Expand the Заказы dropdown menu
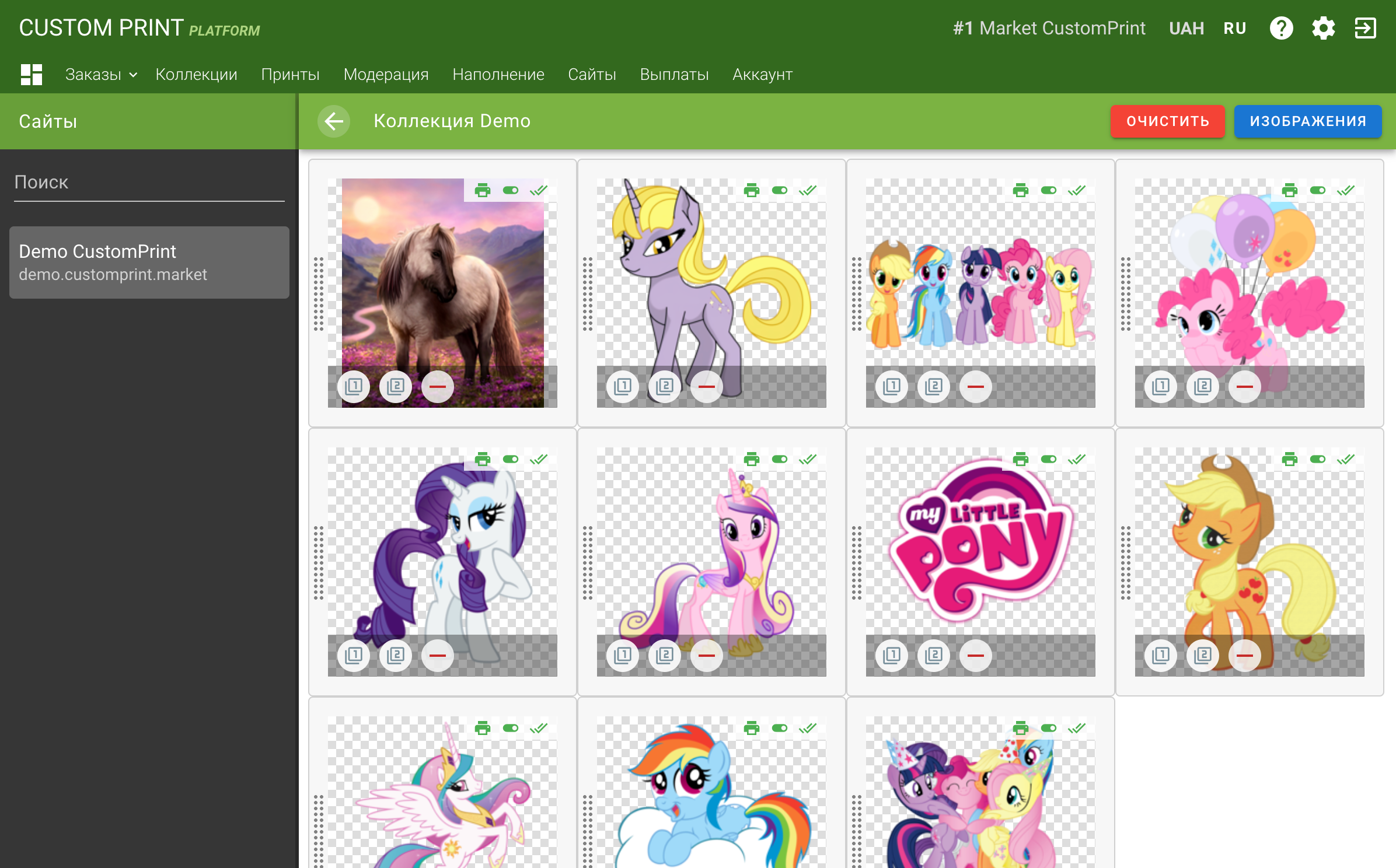 (102, 75)
